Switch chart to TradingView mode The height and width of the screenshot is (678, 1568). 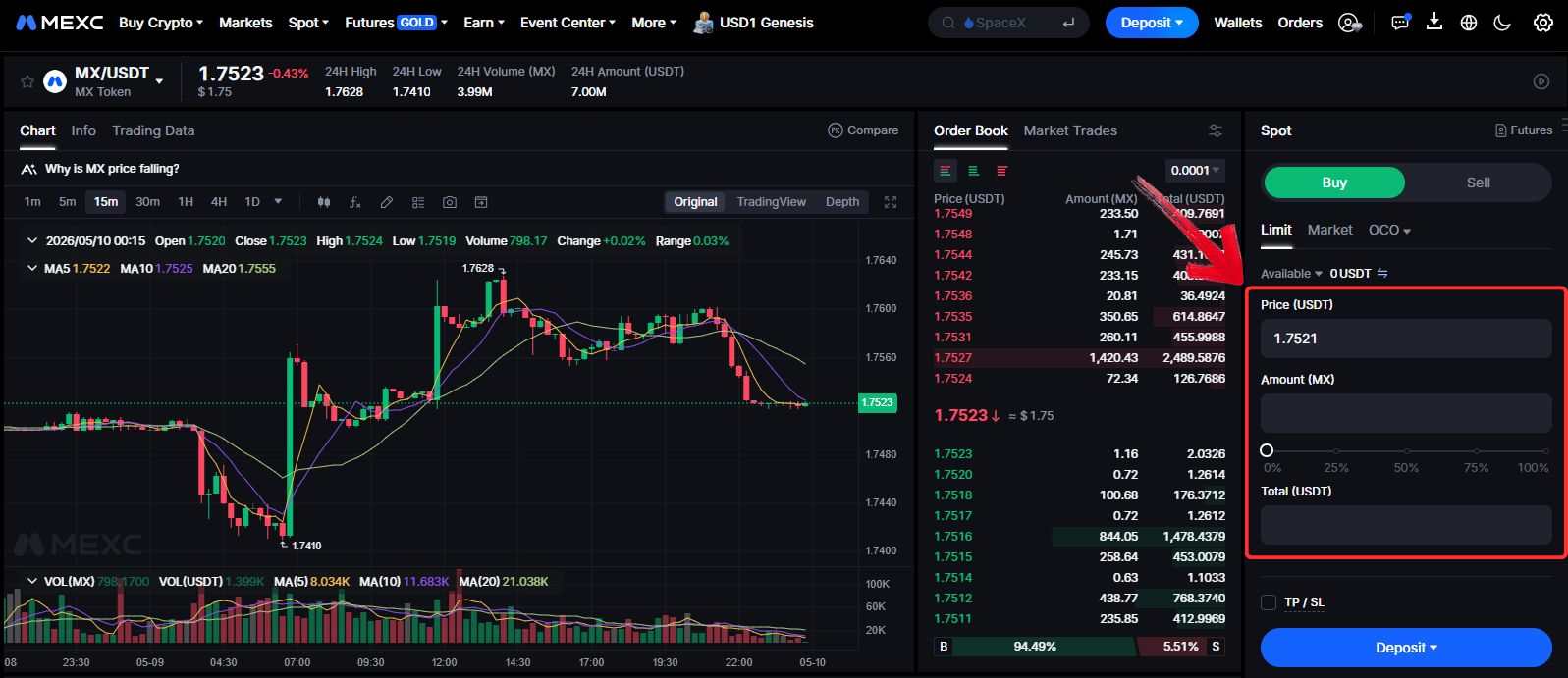[771, 202]
